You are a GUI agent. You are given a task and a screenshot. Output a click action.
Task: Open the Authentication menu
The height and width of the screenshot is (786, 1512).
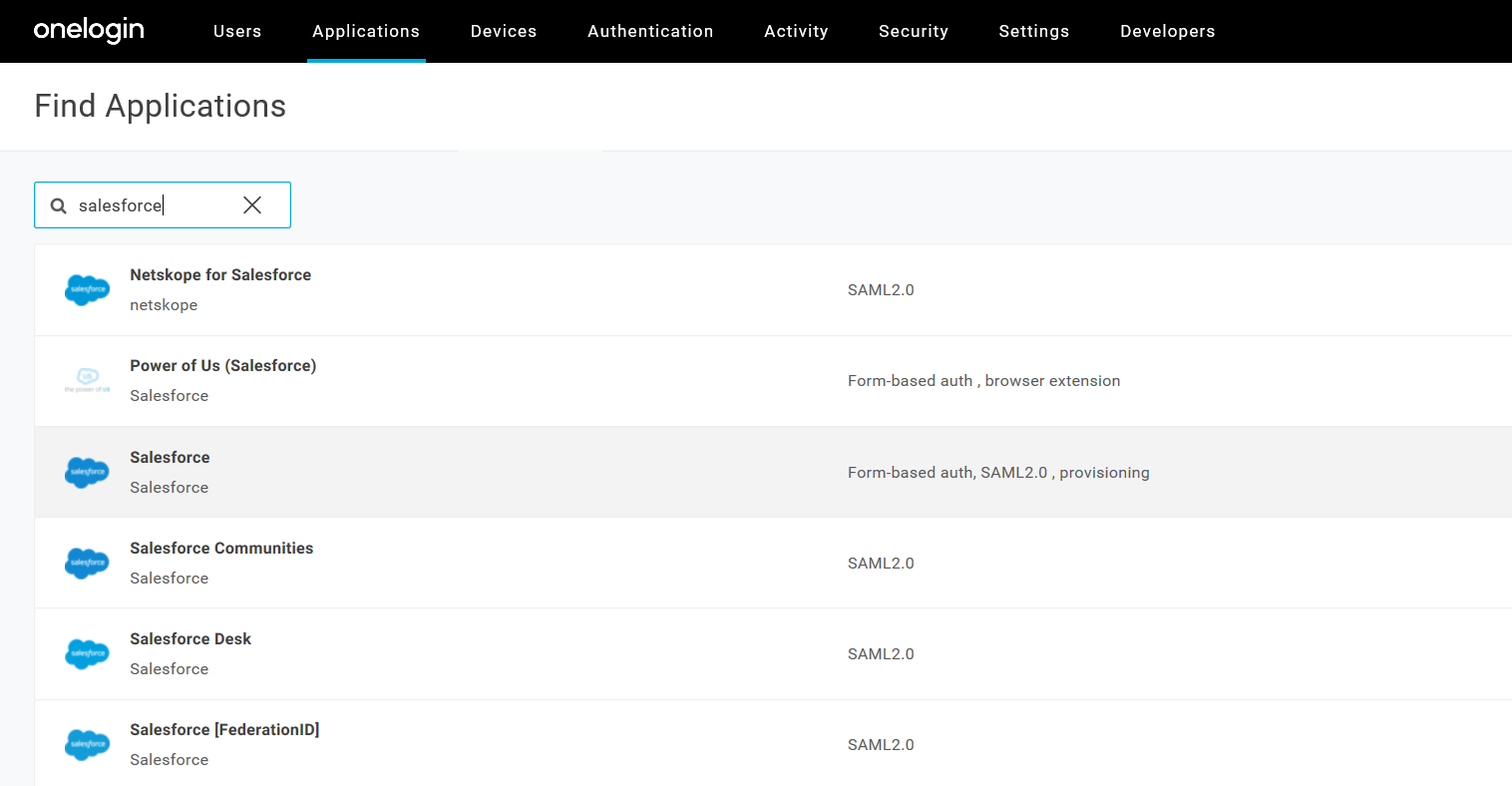coord(650,31)
